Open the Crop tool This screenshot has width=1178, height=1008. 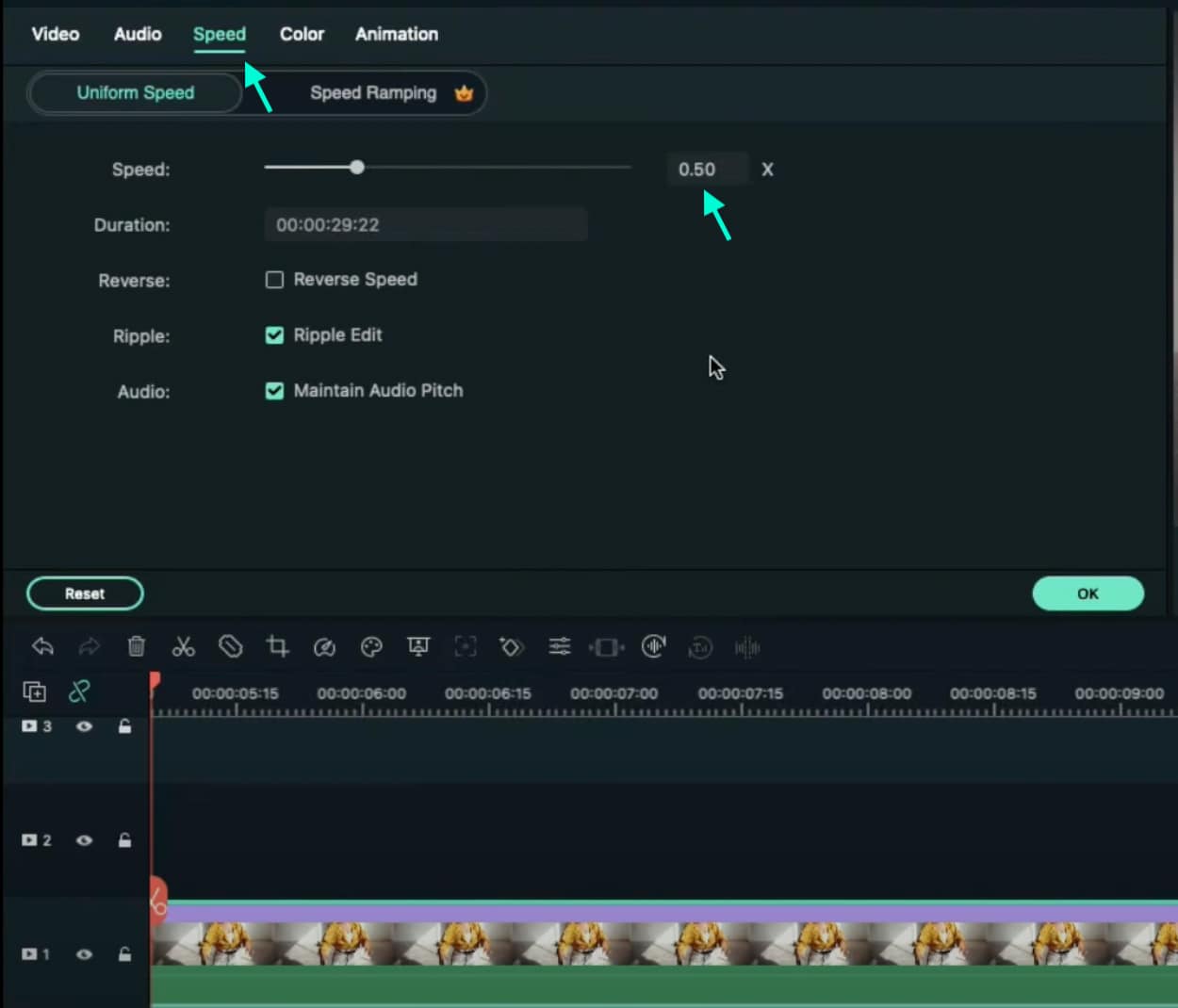pyautogui.click(x=277, y=646)
